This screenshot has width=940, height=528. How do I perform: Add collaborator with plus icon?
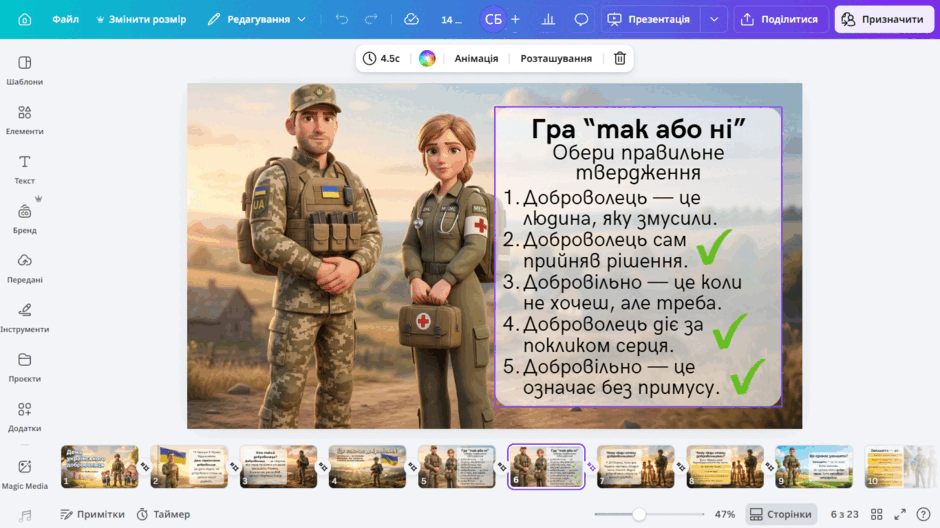coord(516,19)
